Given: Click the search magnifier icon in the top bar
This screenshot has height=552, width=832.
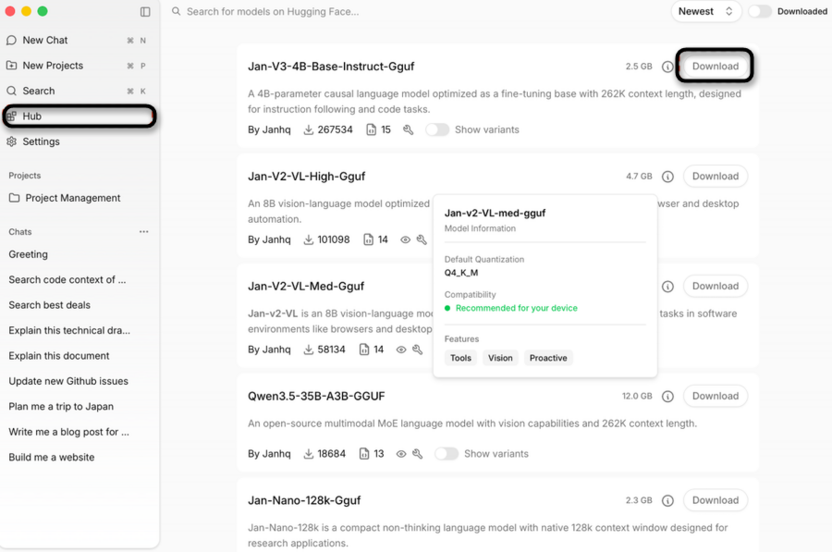Looking at the screenshot, I should [176, 11].
